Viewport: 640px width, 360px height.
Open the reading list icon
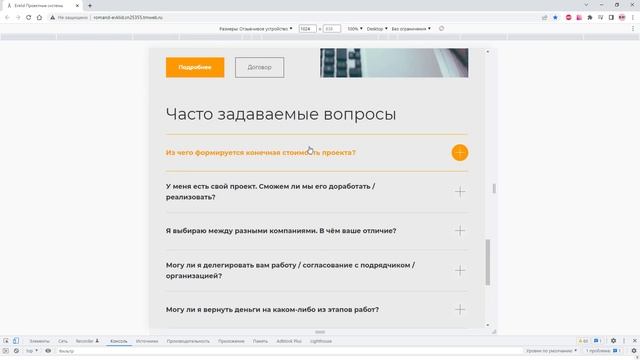tap(600, 18)
